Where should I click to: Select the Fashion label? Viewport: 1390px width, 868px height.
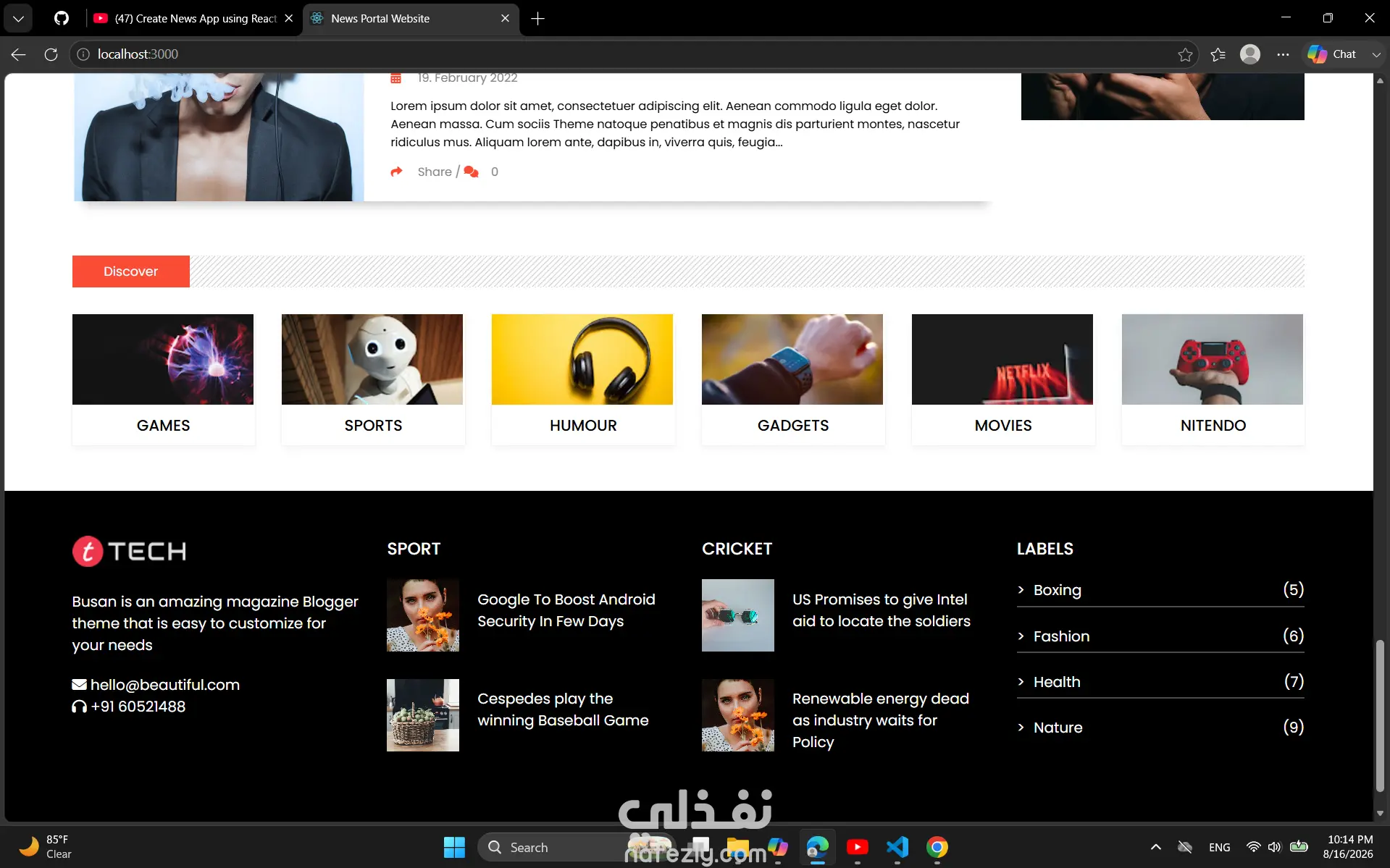[x=1062, y=636]
